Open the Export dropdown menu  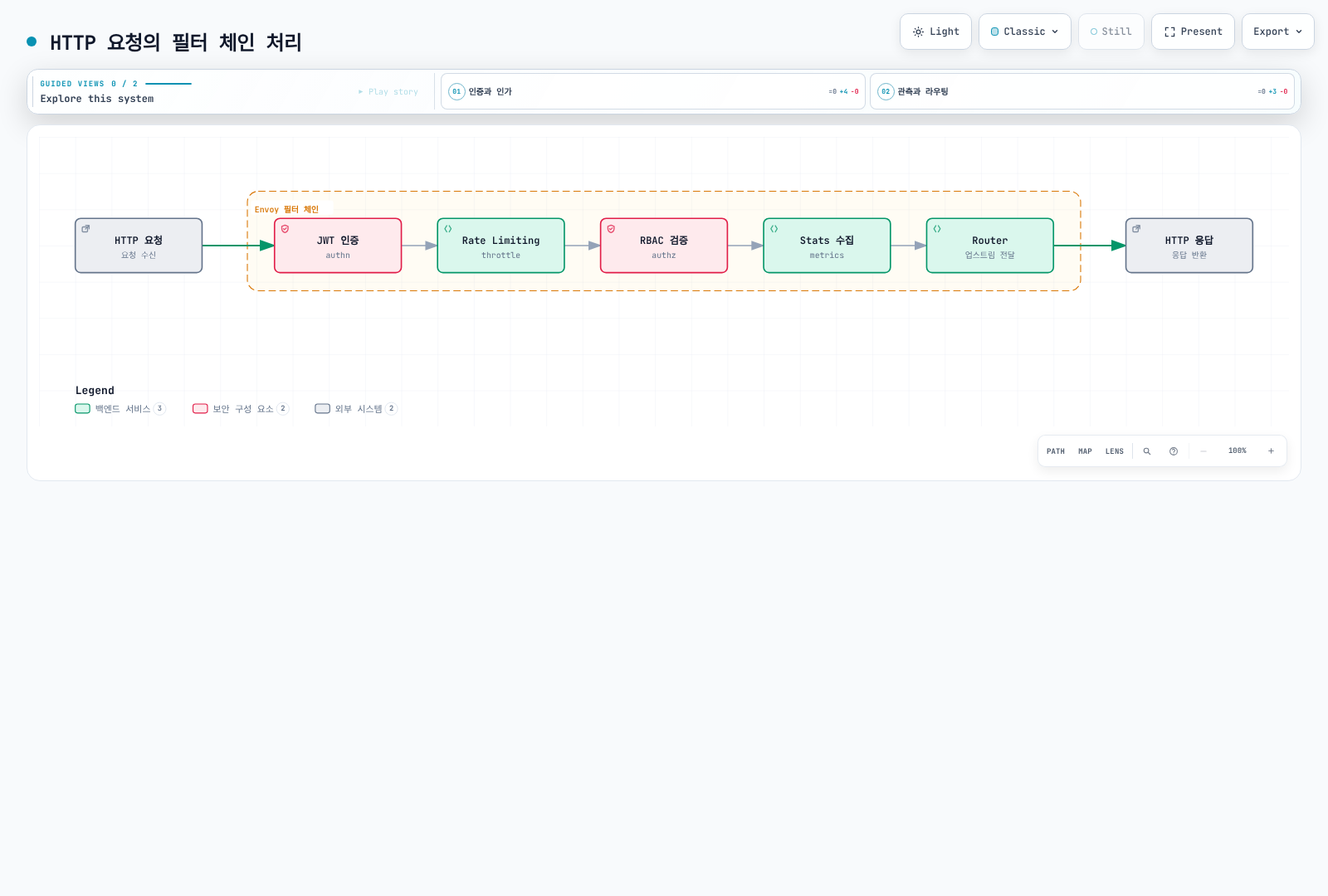[1277, 32]
